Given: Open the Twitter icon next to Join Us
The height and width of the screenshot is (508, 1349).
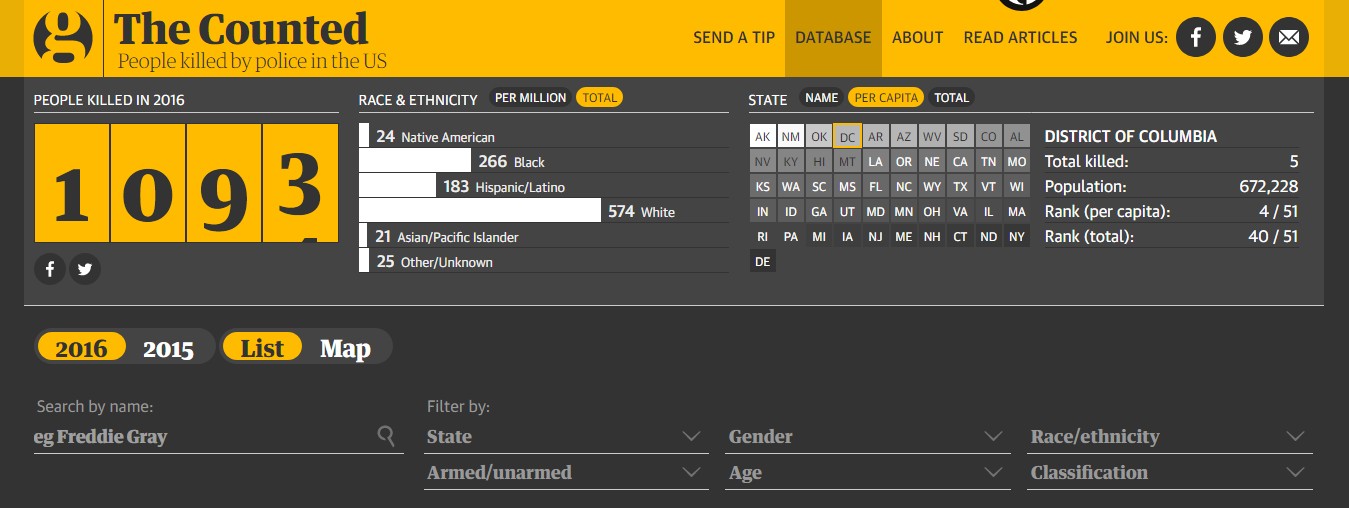Looking at the screenshot, I should tap(1242, 37).
